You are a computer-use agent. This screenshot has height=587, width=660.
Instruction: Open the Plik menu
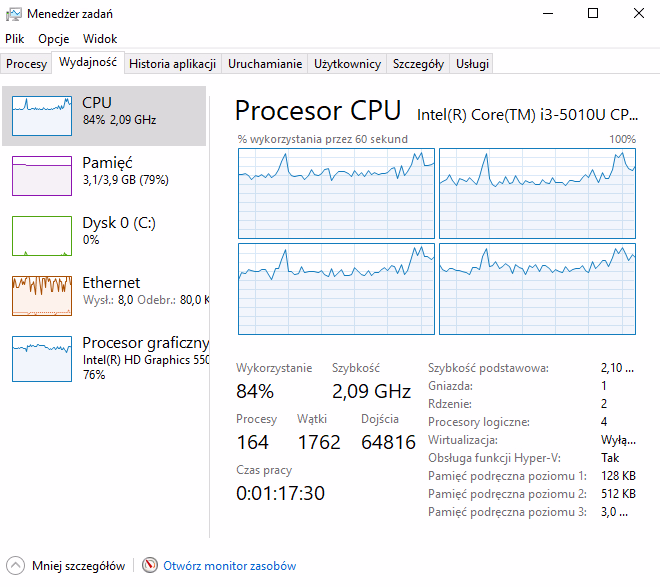coord(14,38)
